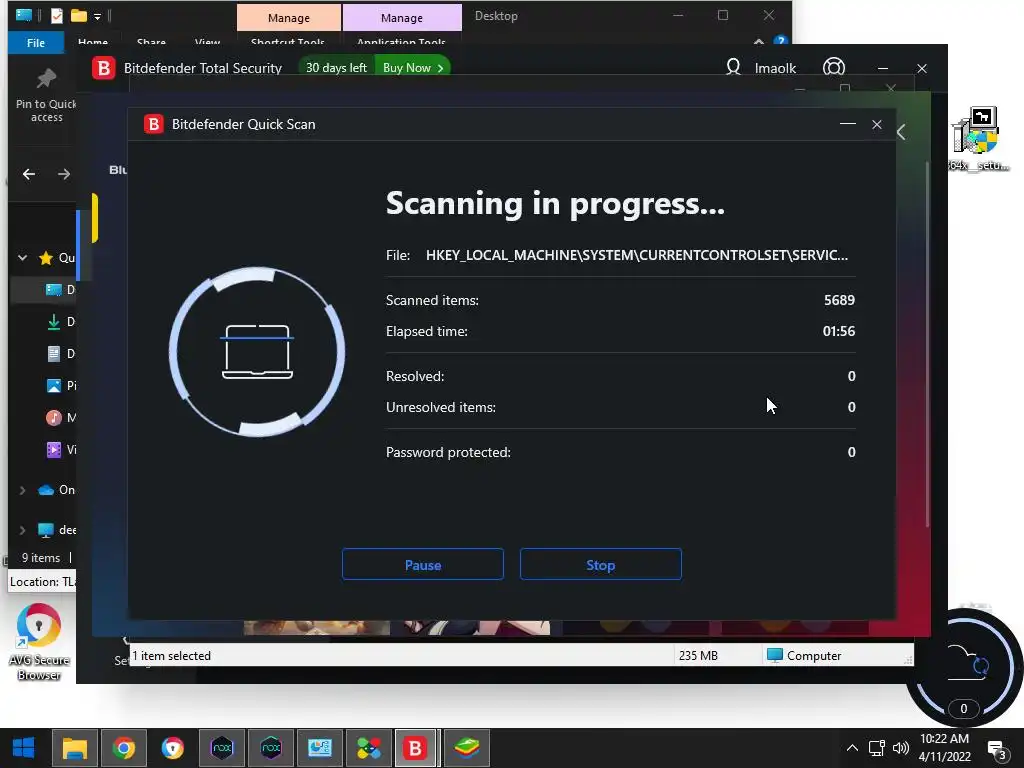Open the Bitdefender support lifebuoy icon
The image size is (1024, 768).
[834, 68]
